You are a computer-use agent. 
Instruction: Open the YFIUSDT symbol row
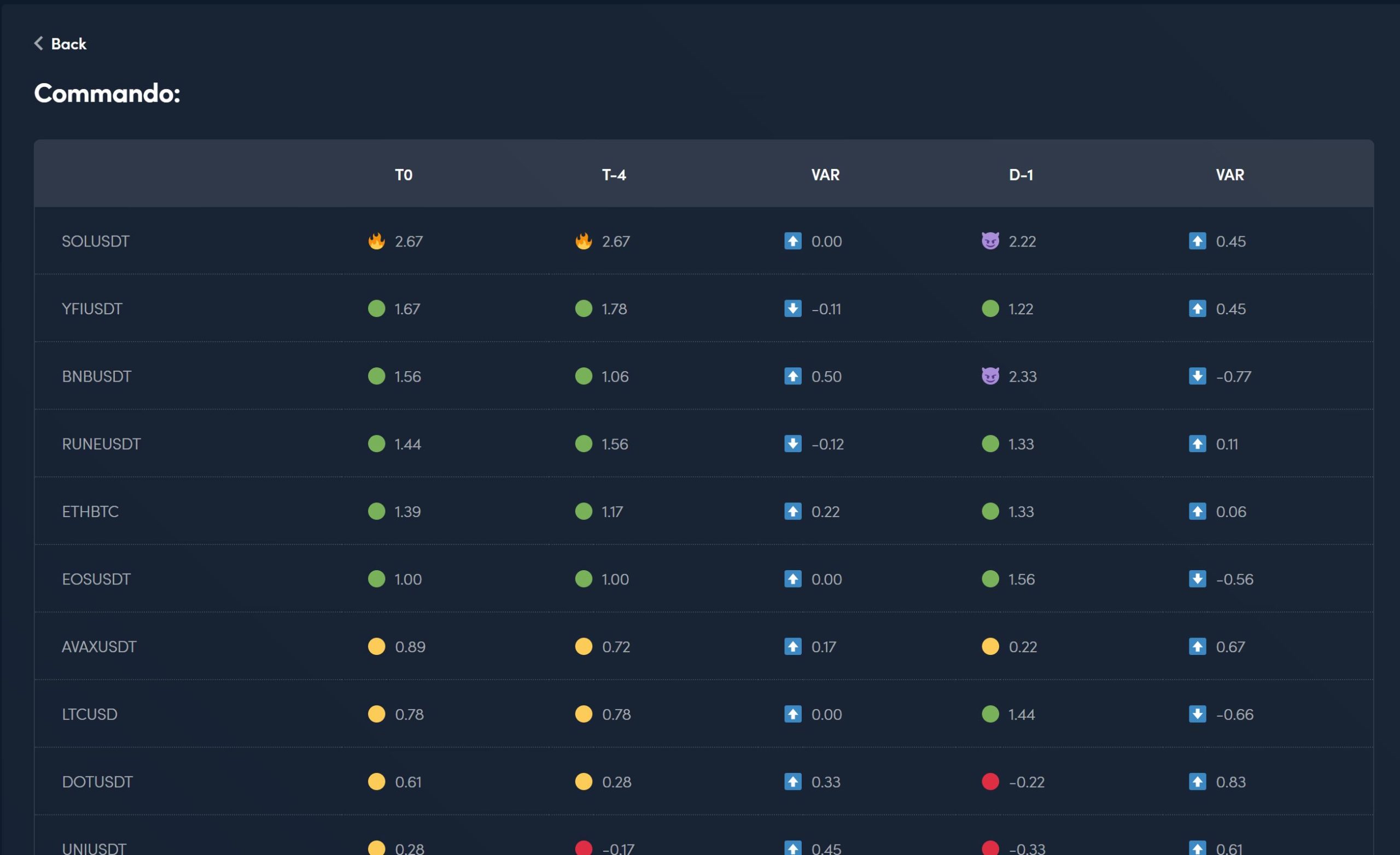(92, 308)
